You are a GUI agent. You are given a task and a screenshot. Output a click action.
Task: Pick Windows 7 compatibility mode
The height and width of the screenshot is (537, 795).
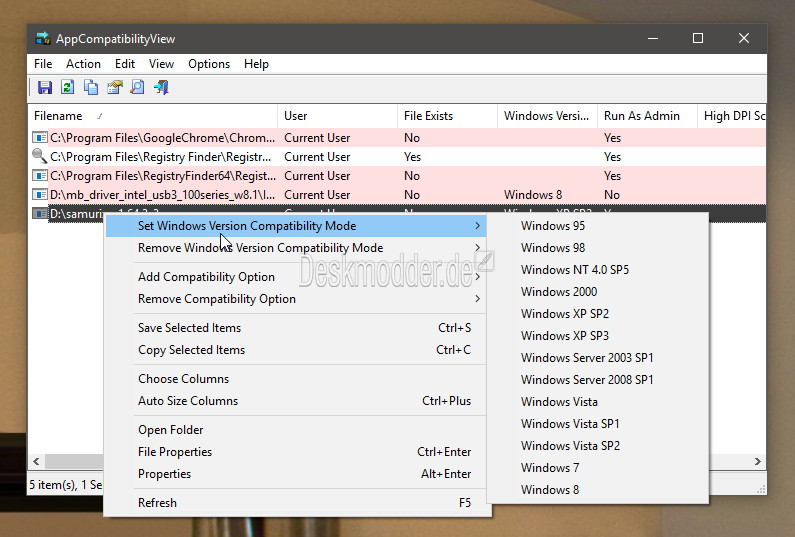pyautogui.click(x=597, y=468)
